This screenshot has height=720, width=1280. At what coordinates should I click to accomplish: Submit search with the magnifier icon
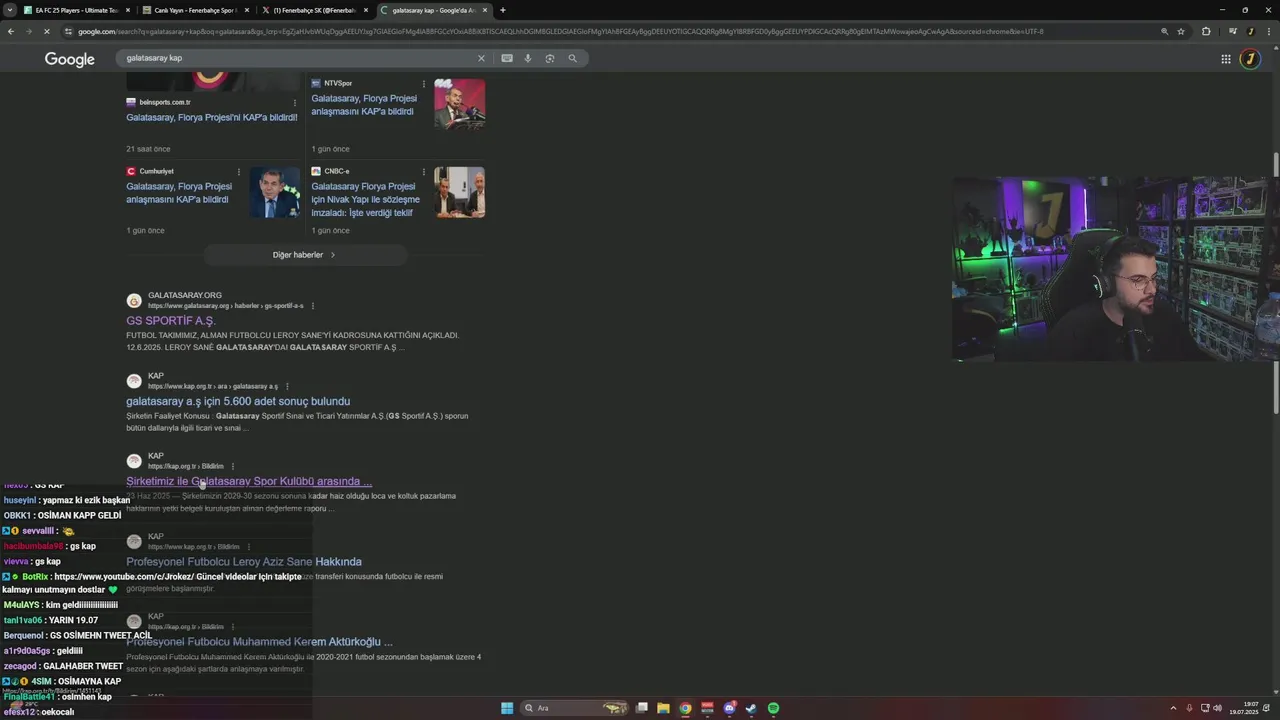tap(573, 58)
